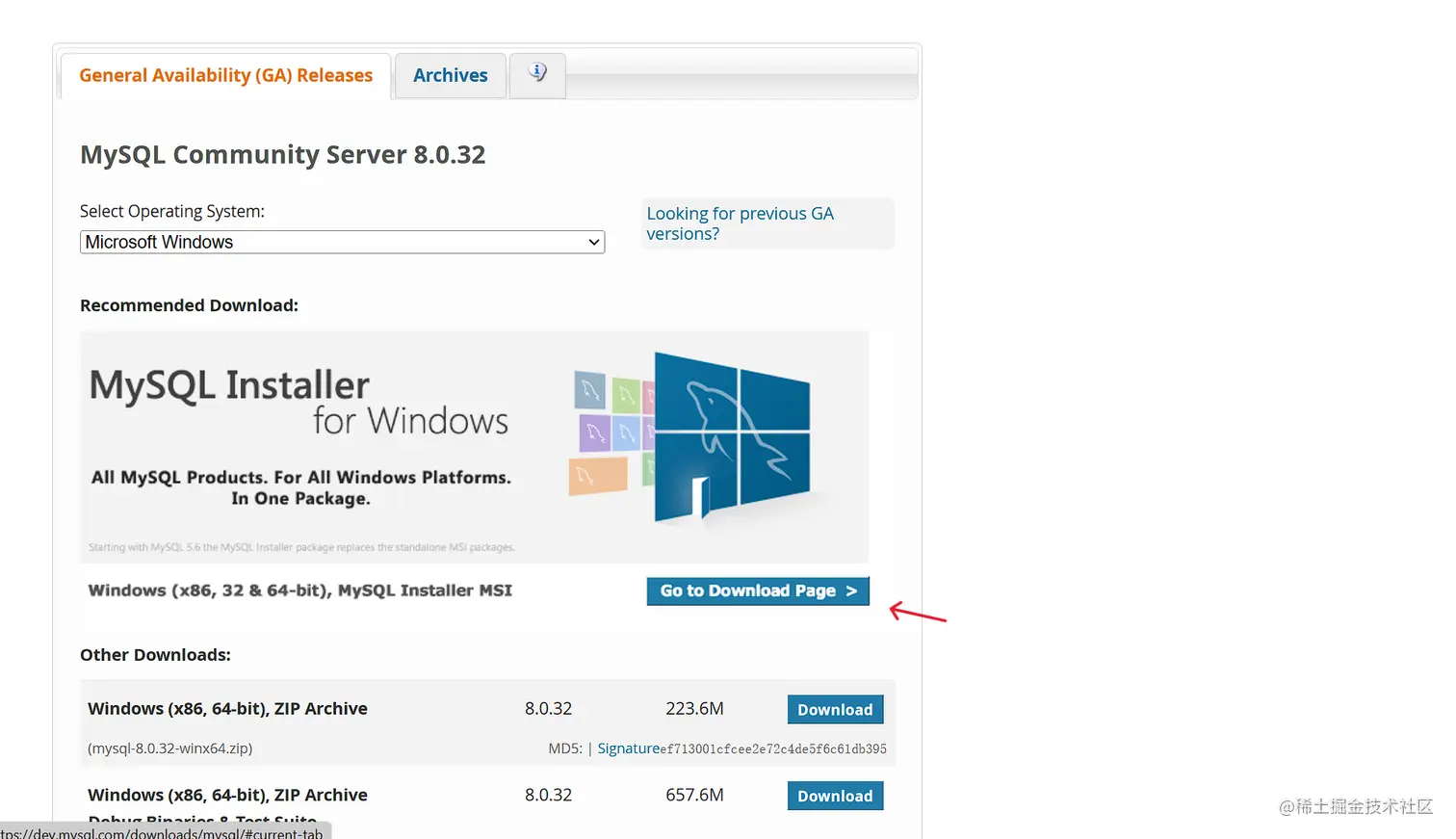The image size is (1456, 839).
Task: Select the MD5 hash value text
Action: [x=773, y=749]
